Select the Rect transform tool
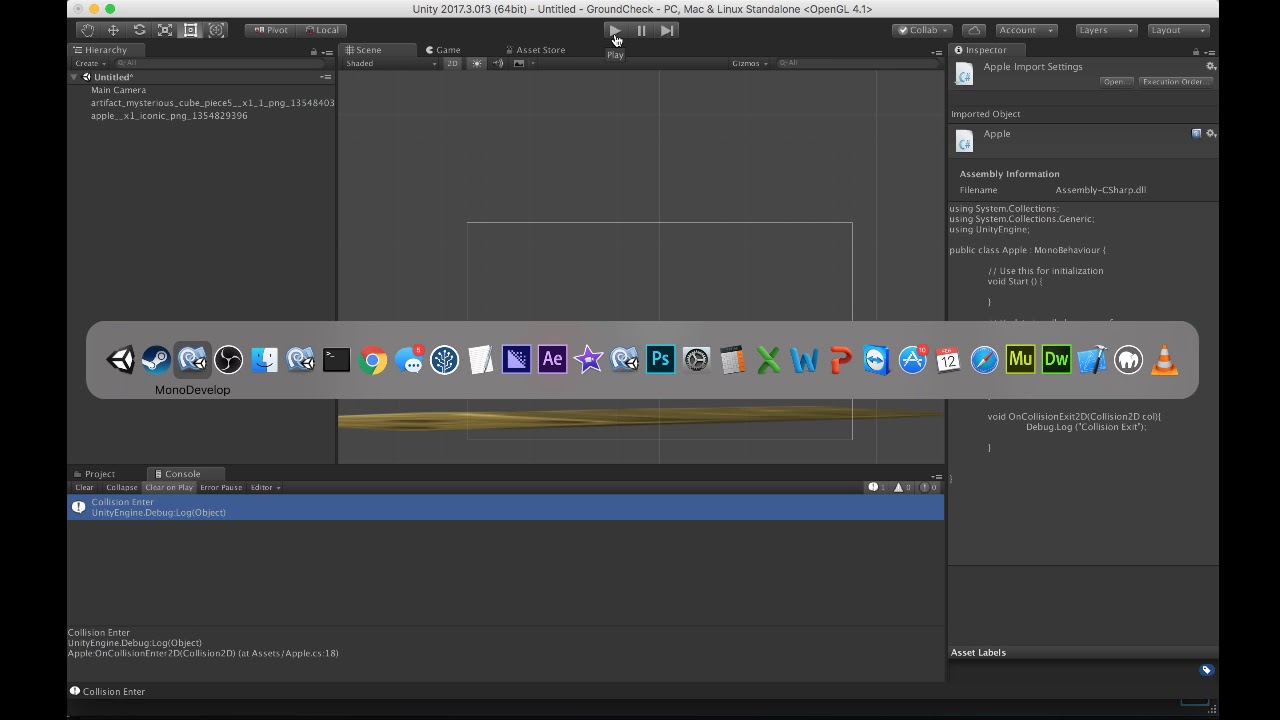This screenshot has height=720, width=1280. (x=190, y=30)
